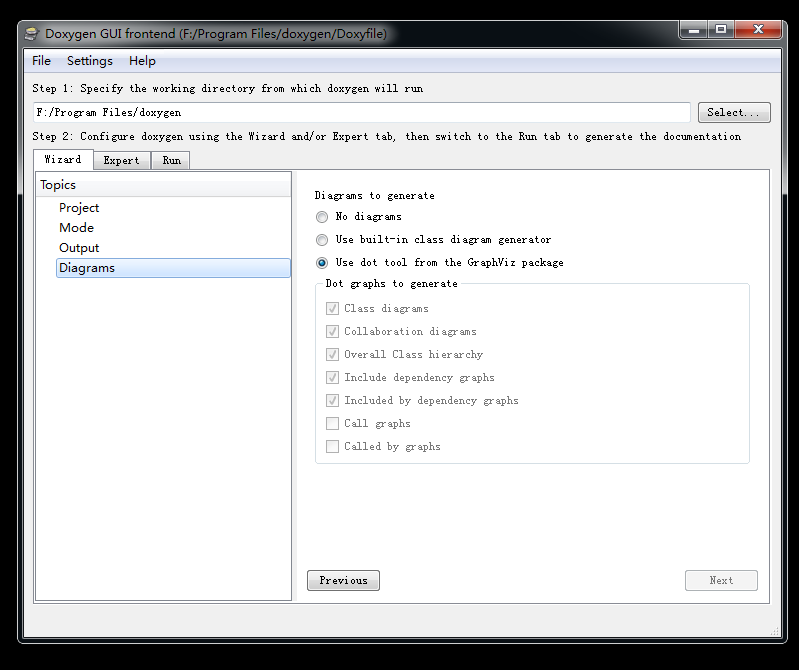Click the working directory path field
Image resolution: width=799 pixels, height=670 pixels.
(362, 113)
